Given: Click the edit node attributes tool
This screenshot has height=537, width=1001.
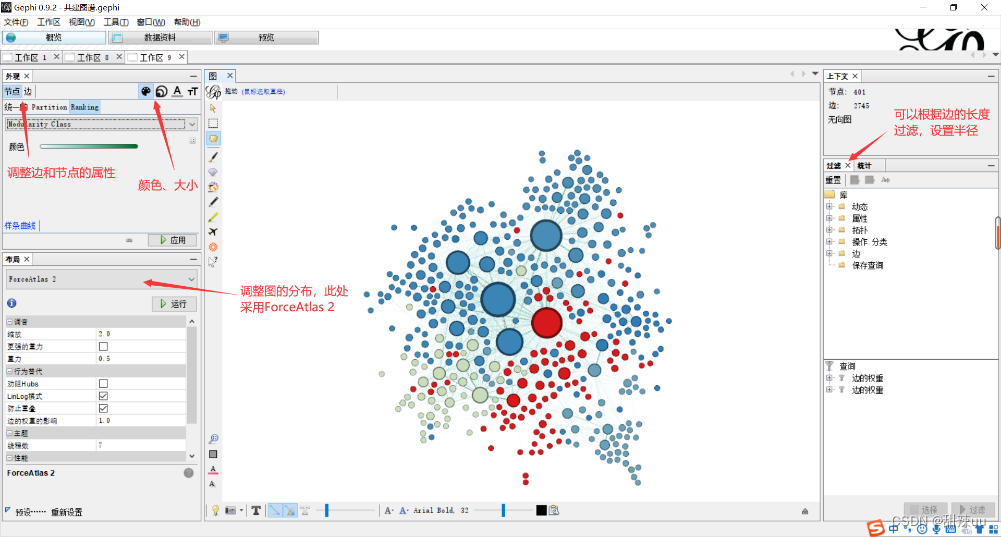Looking at the screenshot, I should coord(213,261).
